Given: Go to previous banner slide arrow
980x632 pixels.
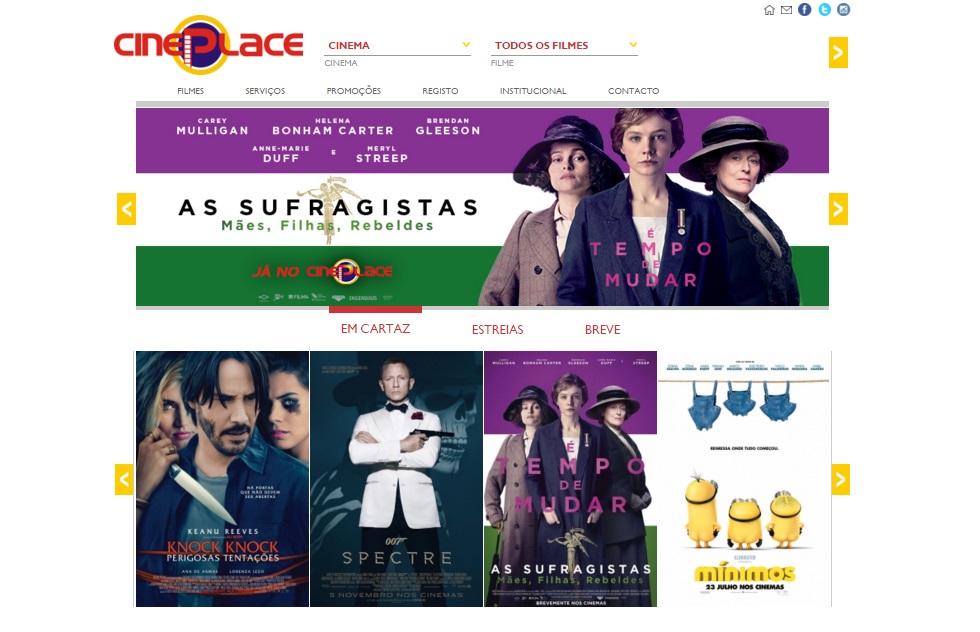Looking at the screenshot, I should [126, 209].
